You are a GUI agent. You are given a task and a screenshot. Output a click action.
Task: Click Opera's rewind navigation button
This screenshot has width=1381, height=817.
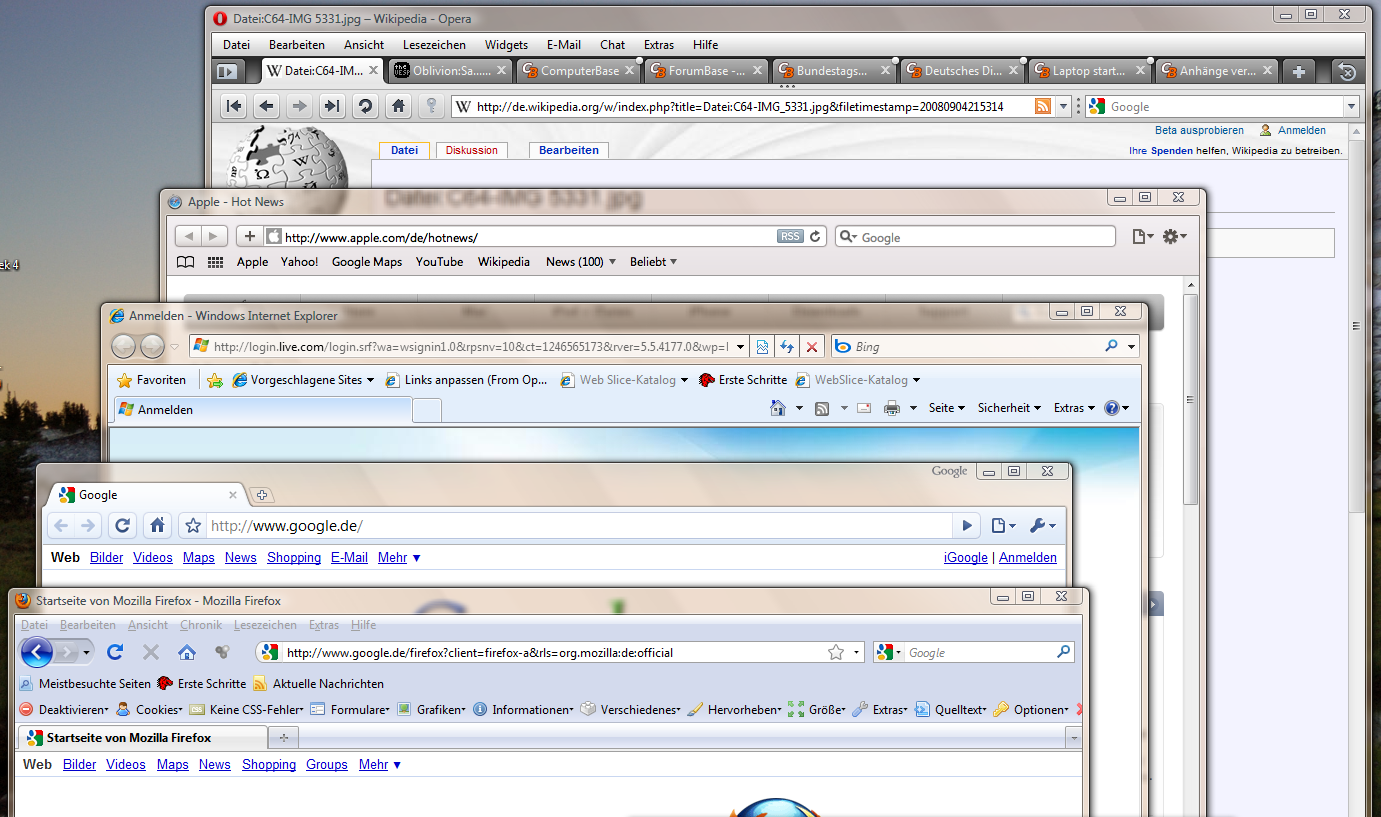233,106
